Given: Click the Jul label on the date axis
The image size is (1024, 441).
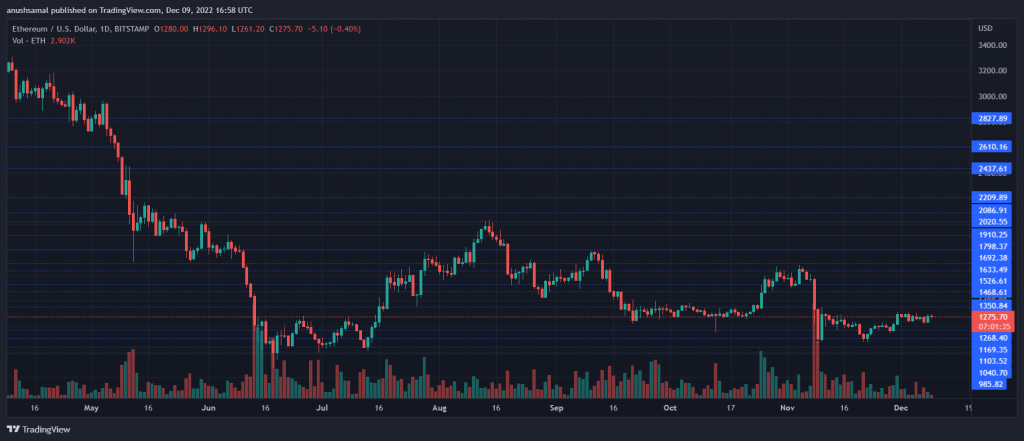Looking at the screenshot, I should click(x=324, y=408).
